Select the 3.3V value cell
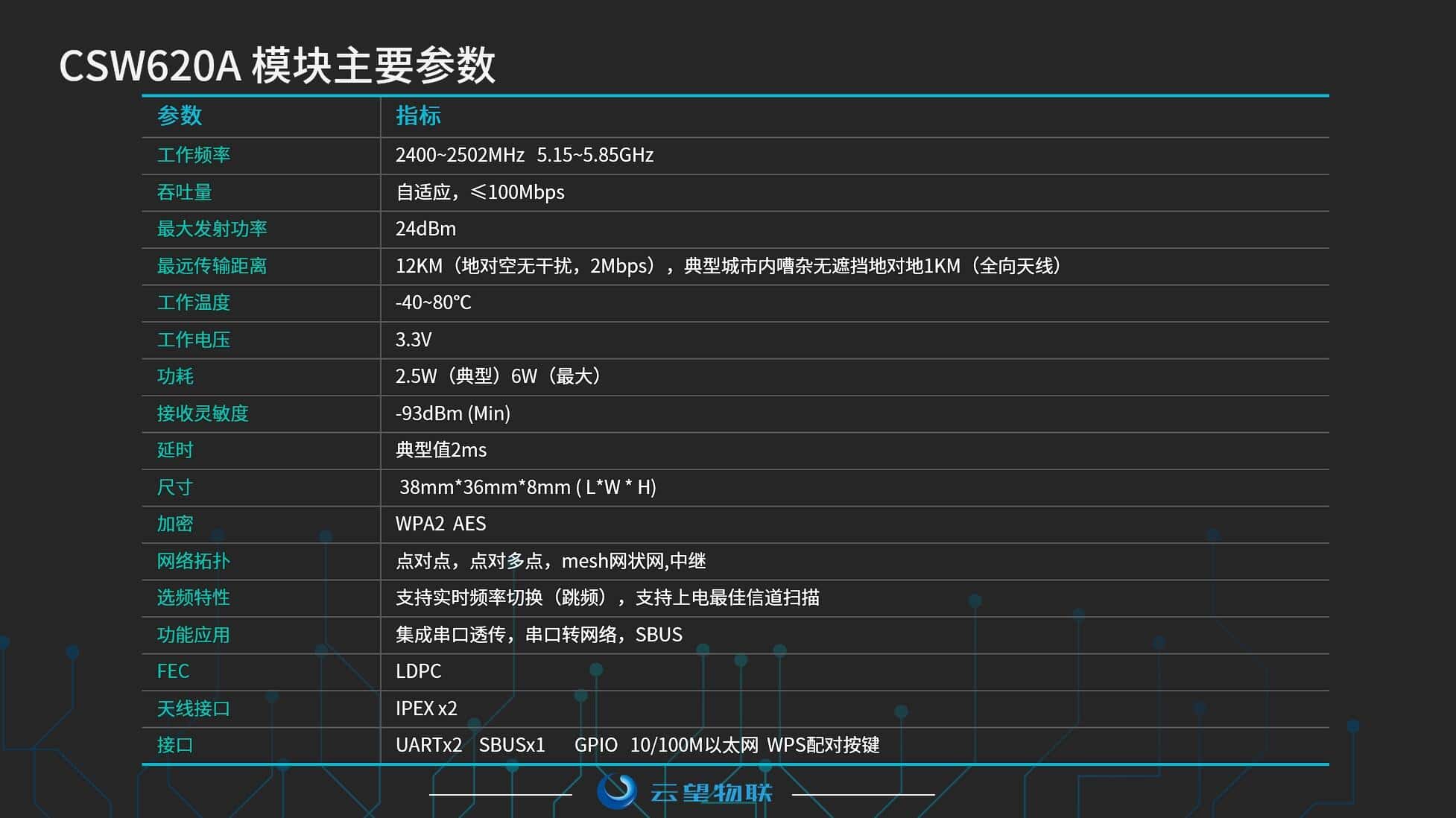 tap(414, 340)
